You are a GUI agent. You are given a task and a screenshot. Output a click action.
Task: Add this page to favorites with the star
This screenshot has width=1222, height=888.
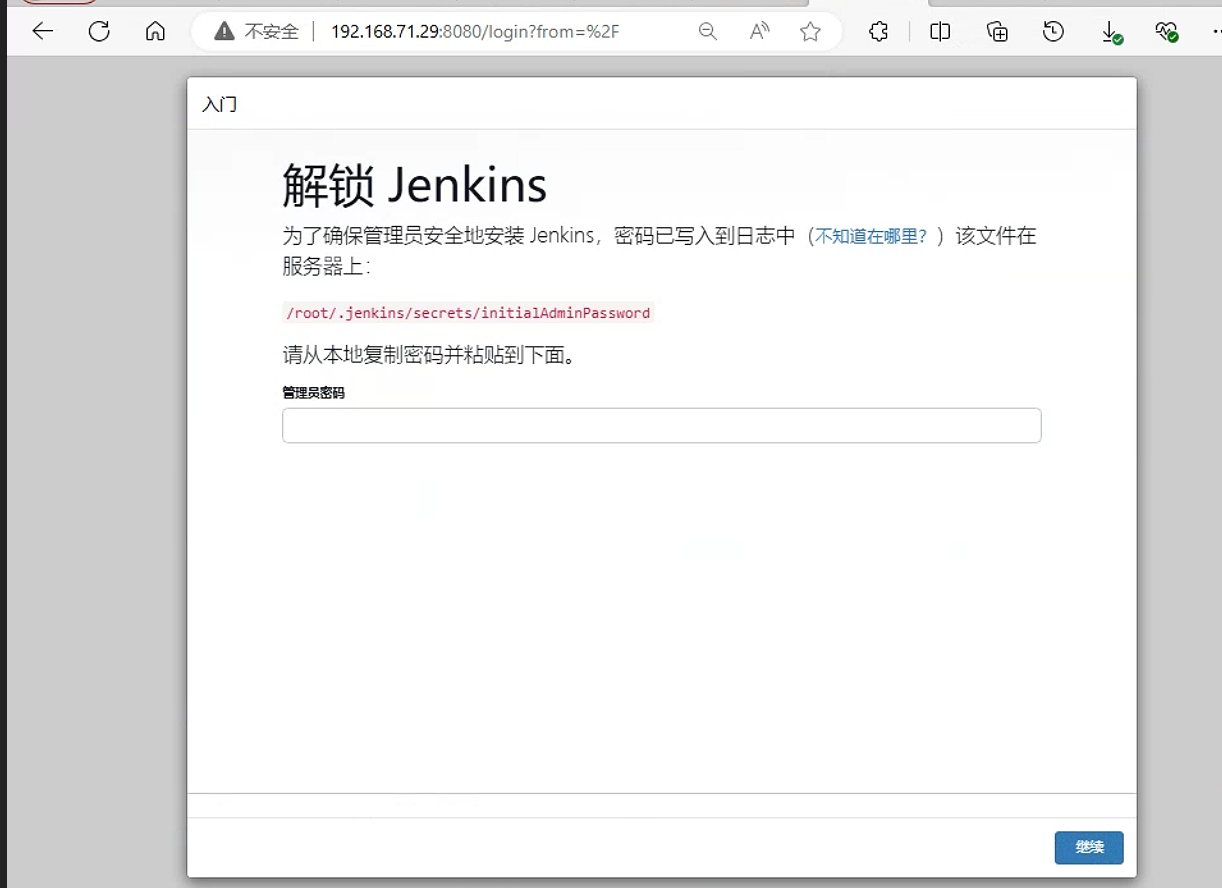click(x=811, y=31)
